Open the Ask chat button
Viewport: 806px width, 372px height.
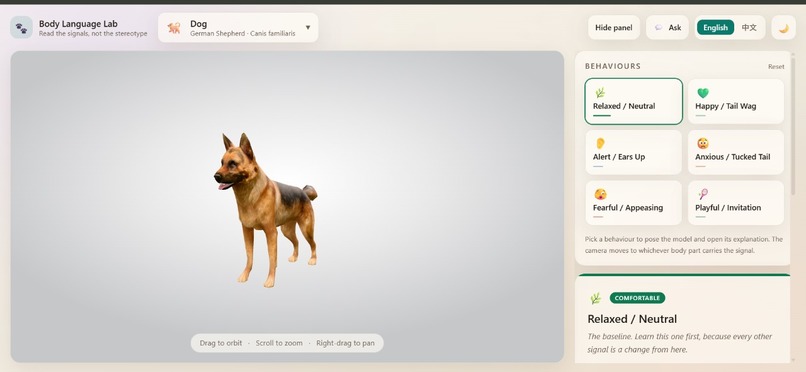coord(667,28)
